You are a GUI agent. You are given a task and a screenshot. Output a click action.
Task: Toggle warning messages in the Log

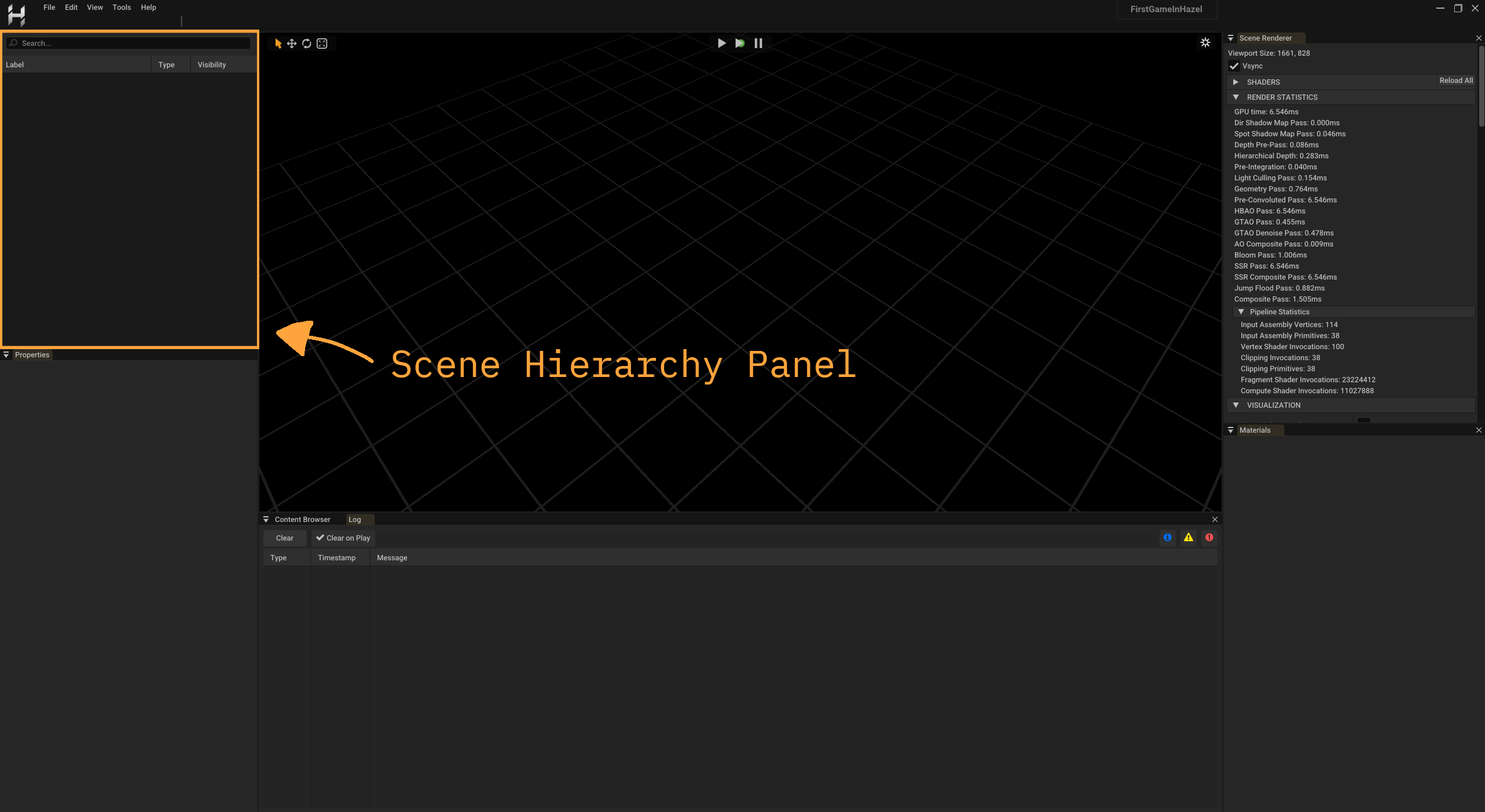coord(1188,537)
